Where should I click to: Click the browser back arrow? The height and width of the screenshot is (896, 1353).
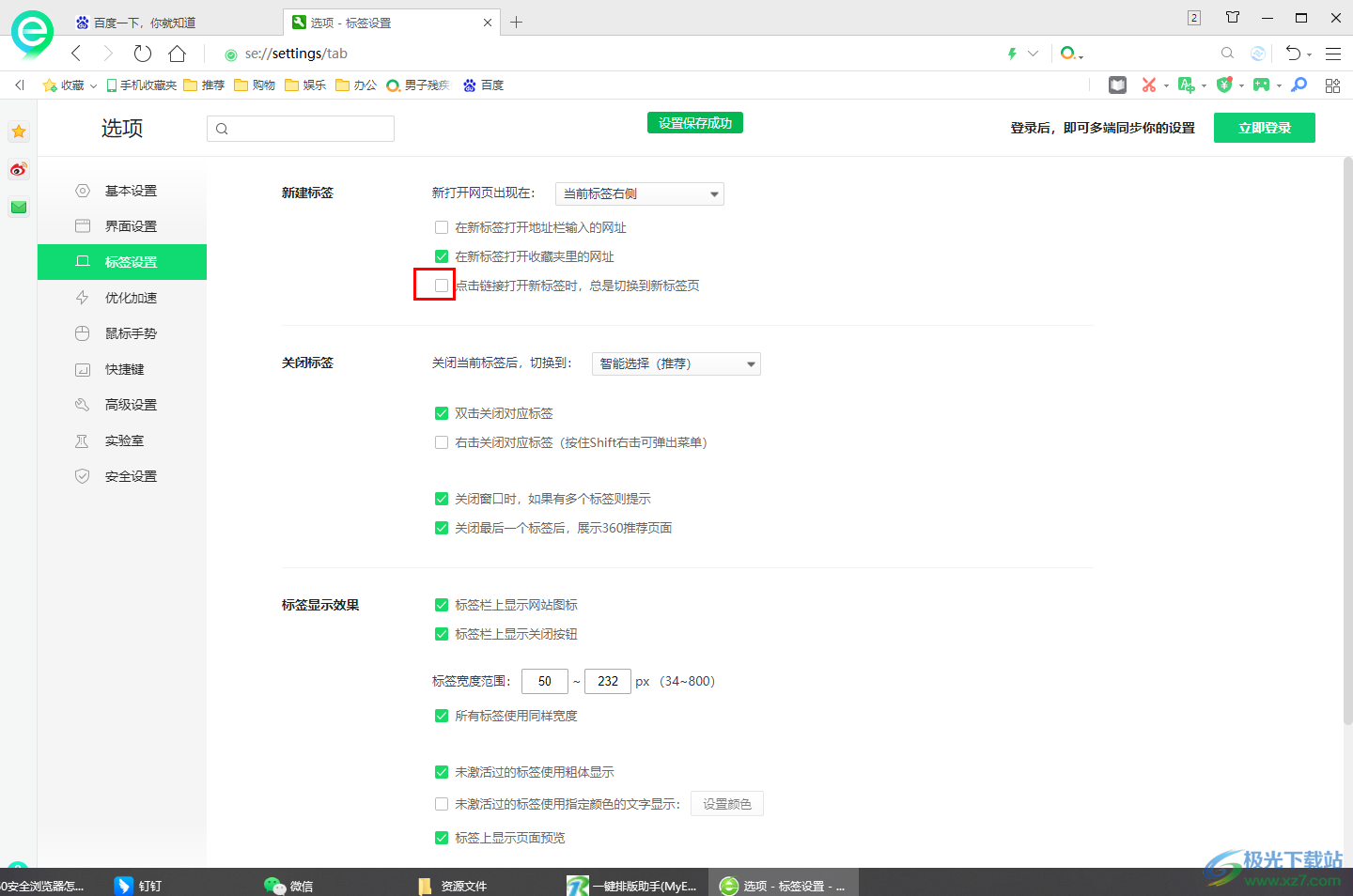(x=76, y=54)
